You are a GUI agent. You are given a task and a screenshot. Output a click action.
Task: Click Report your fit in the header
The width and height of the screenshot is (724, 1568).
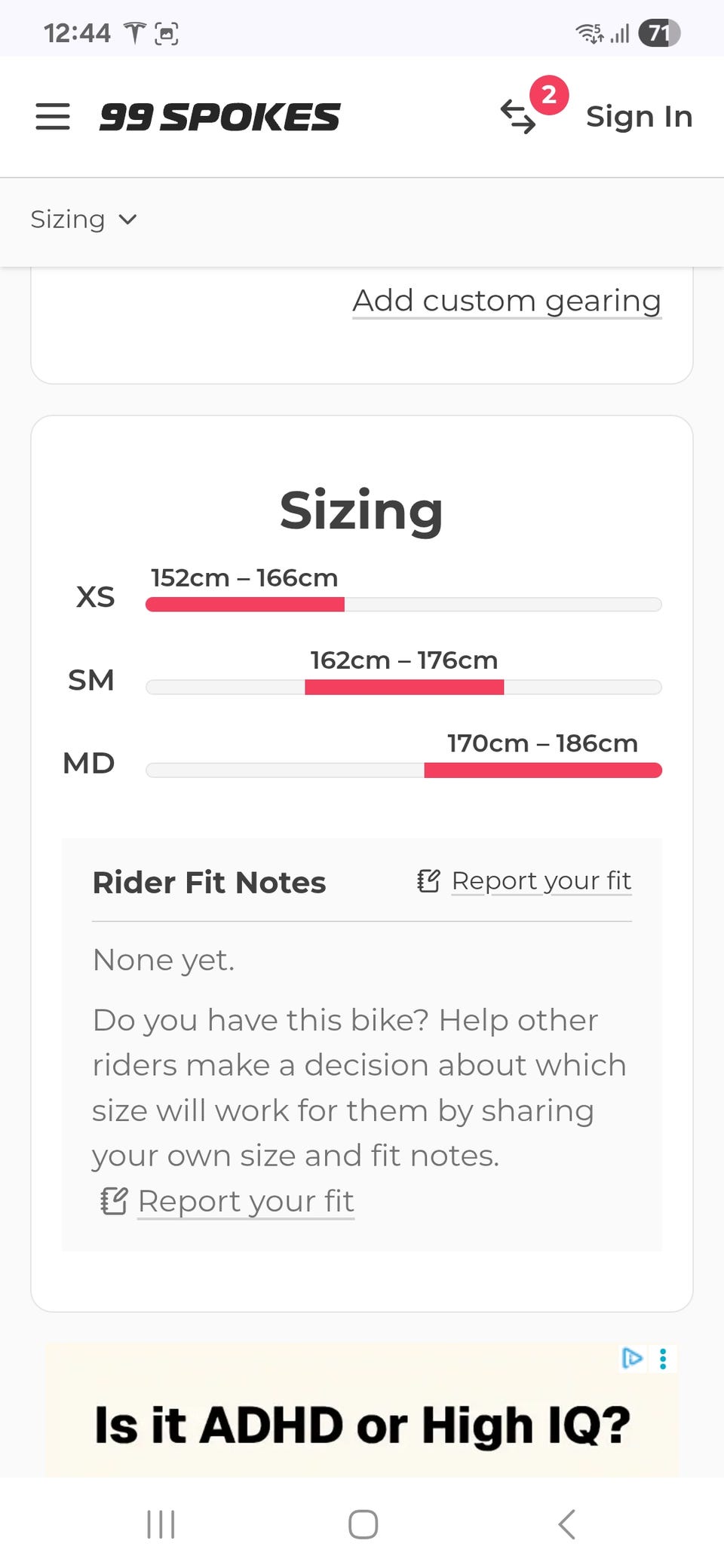pyautogui.click(x=541, y=880)
